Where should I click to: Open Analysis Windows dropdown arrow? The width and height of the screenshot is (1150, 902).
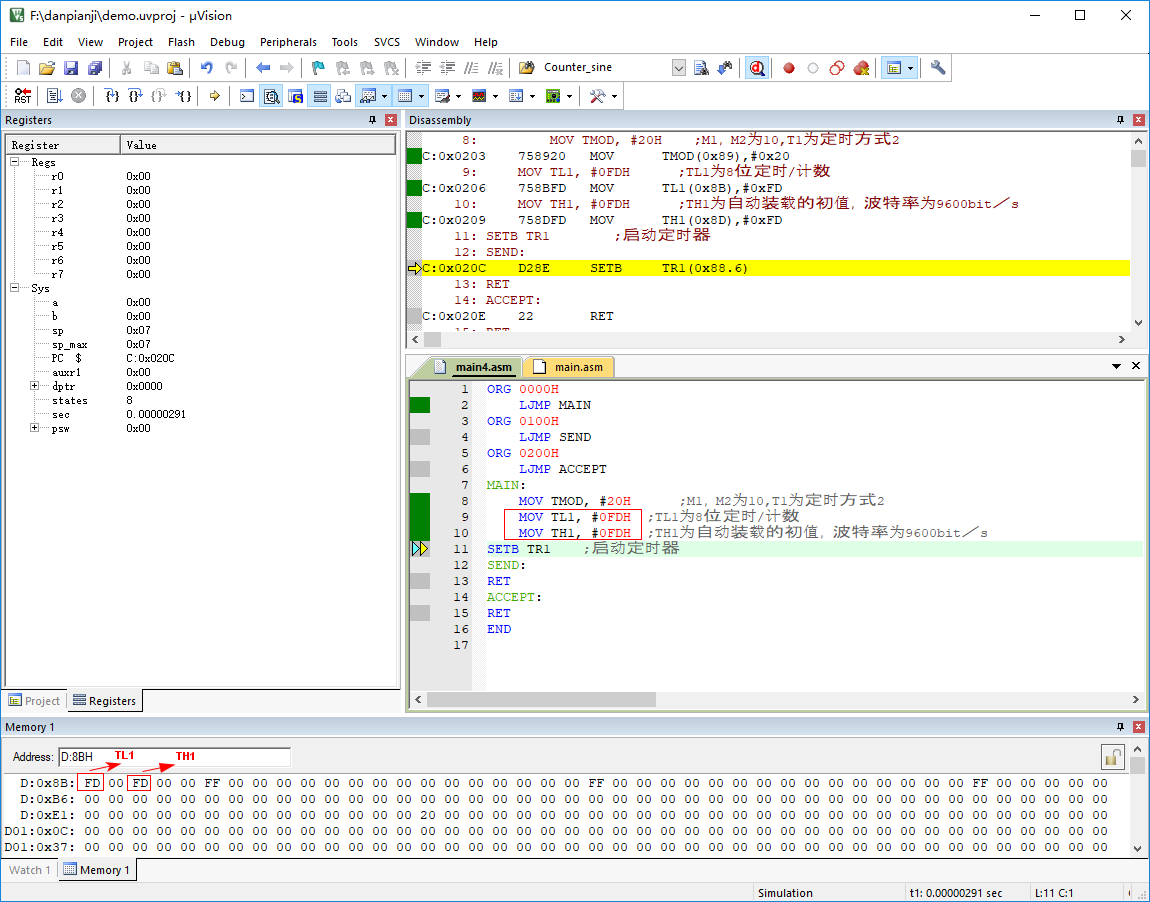tap(495, 96)
